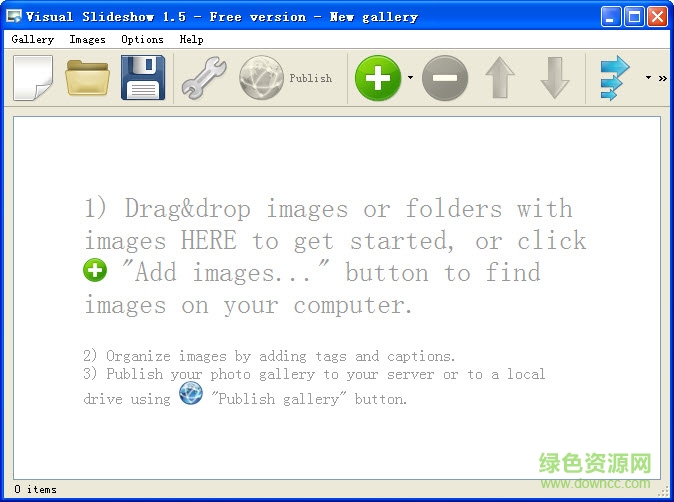Save the gallery with the floppy disk icon
This screenshot has width=674, height=502.
pos(143,78)
